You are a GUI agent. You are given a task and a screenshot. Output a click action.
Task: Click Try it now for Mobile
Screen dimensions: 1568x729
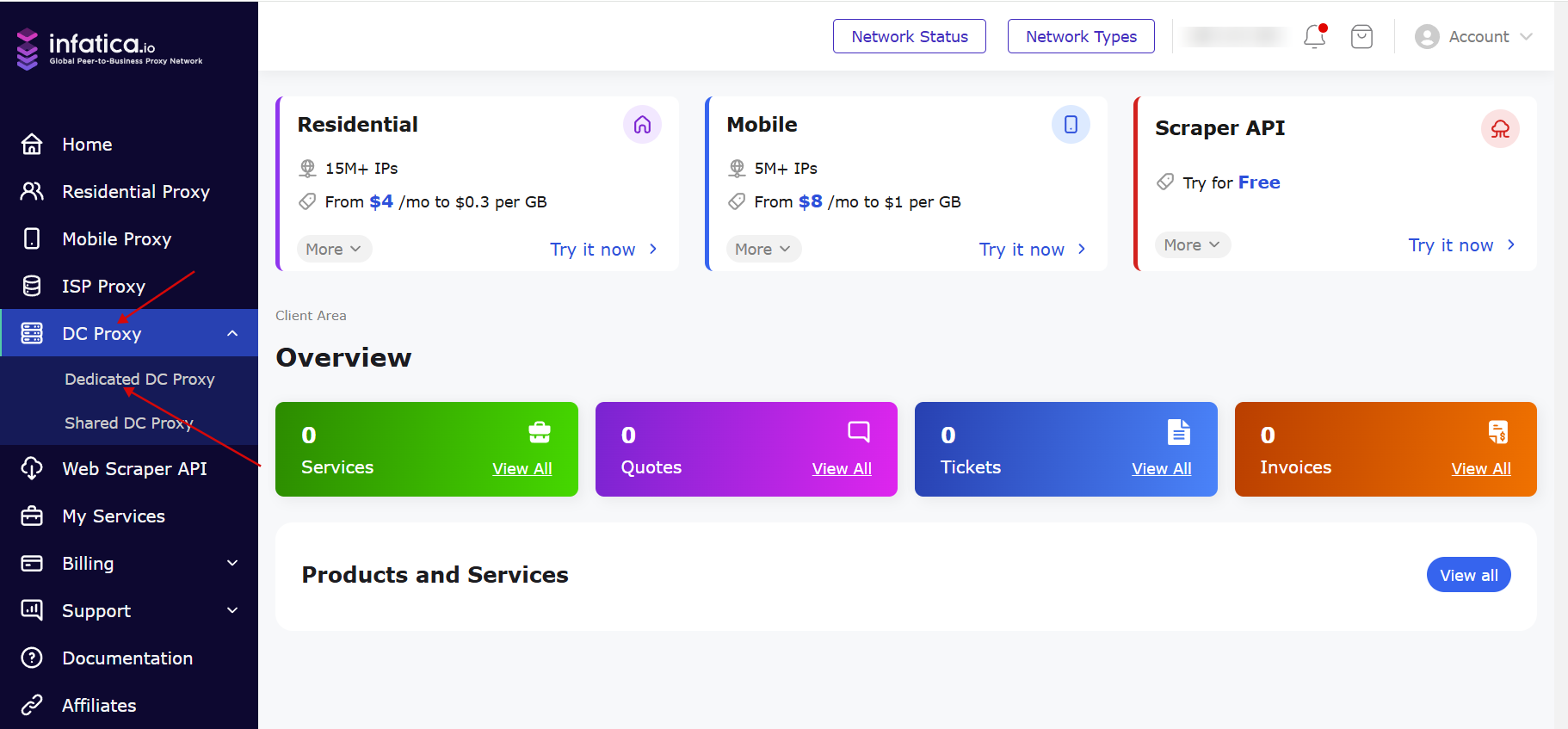click(1033, 249)
